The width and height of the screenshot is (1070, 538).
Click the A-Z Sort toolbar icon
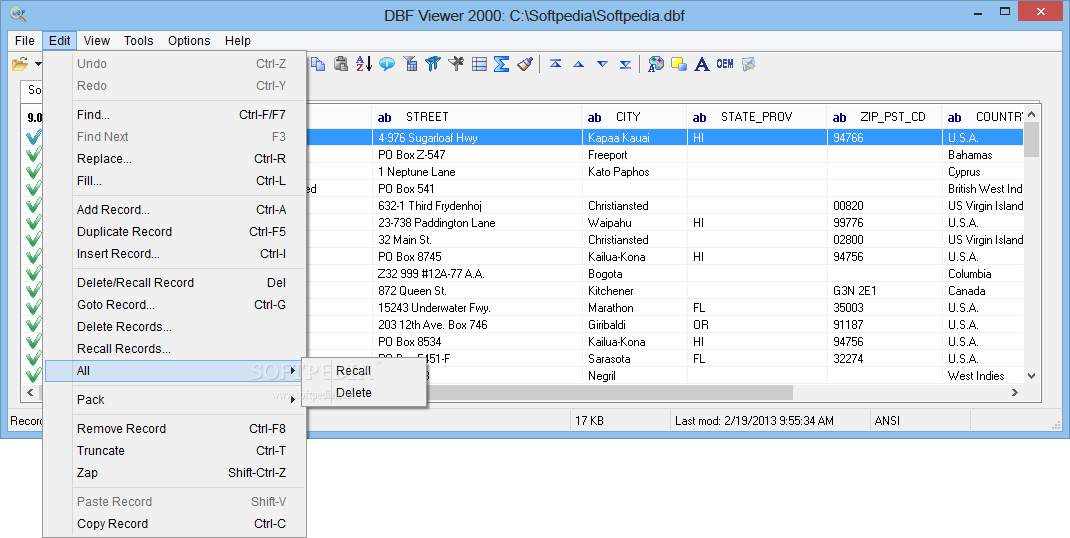364,63
